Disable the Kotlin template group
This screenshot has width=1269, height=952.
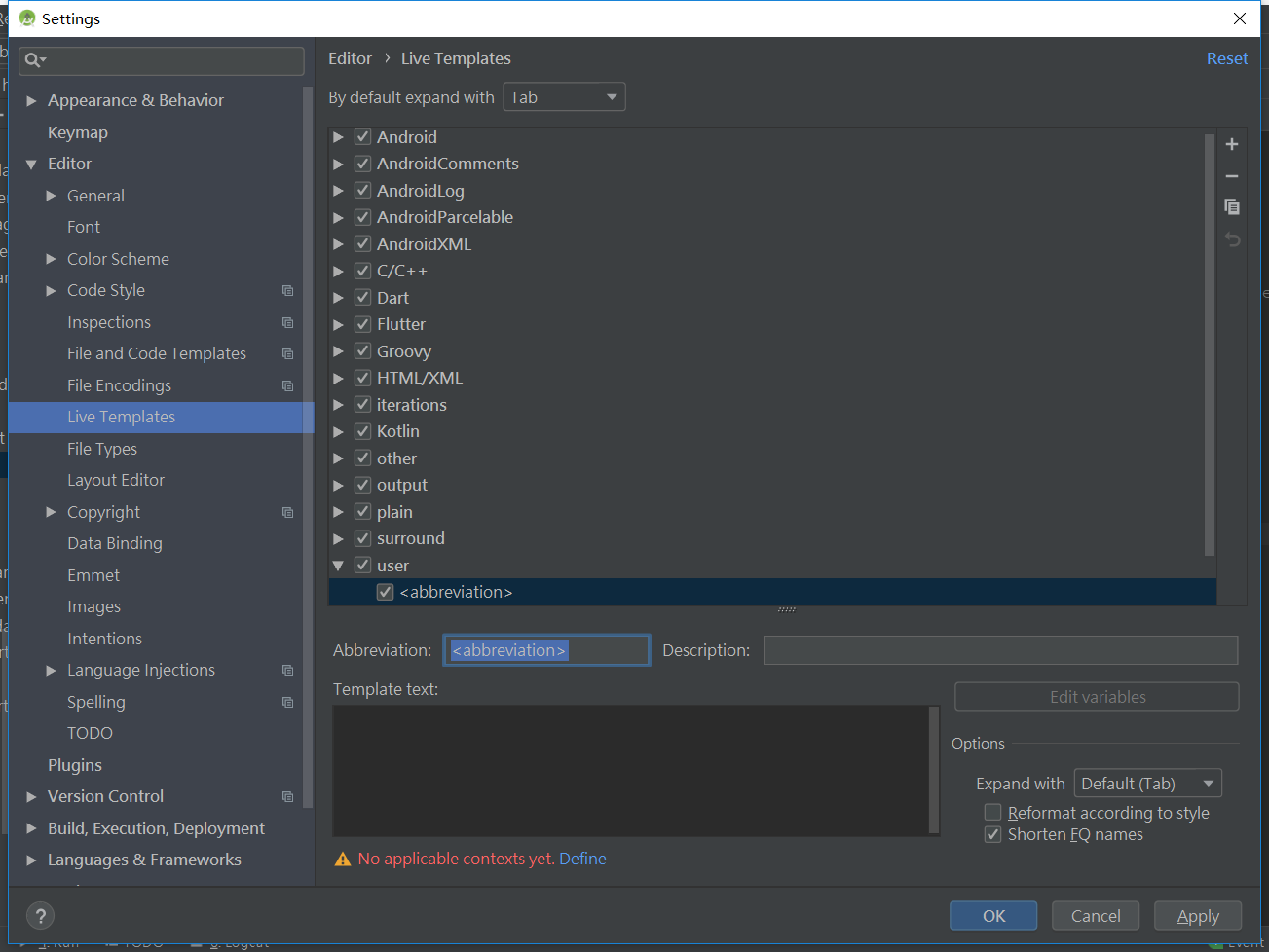[362, 431]
